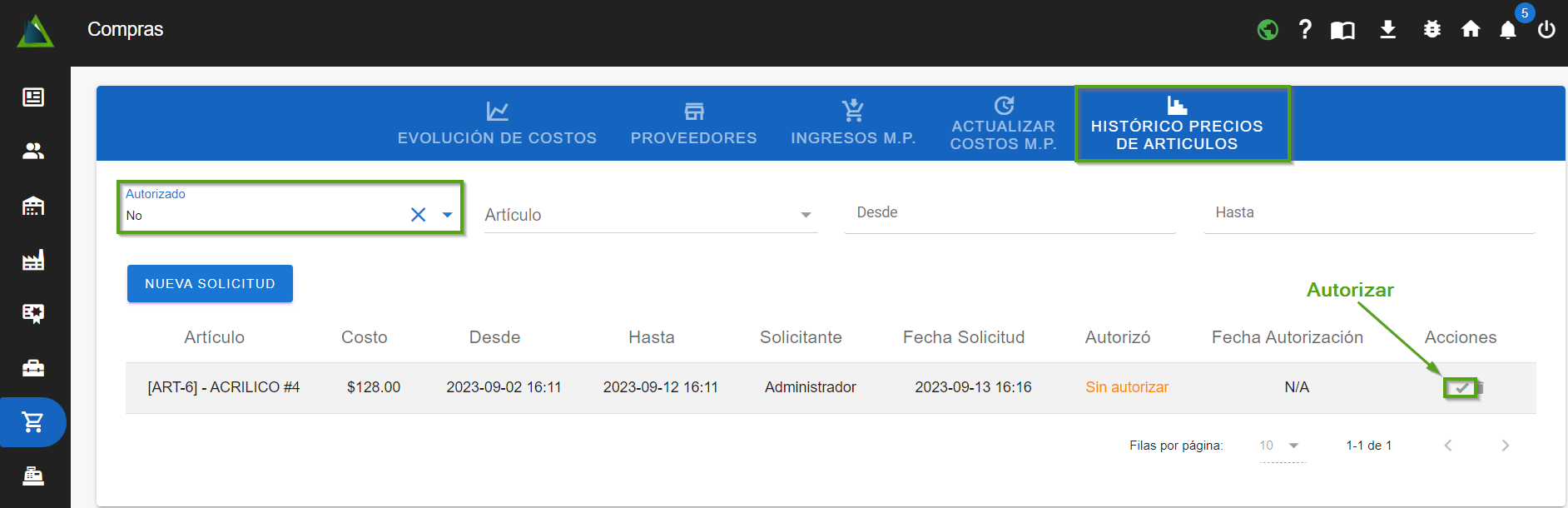Viewport: 1568px width, 508px height.
Task: Open notifications bell with 5 badge
Action: click(x=1508, y=30)
